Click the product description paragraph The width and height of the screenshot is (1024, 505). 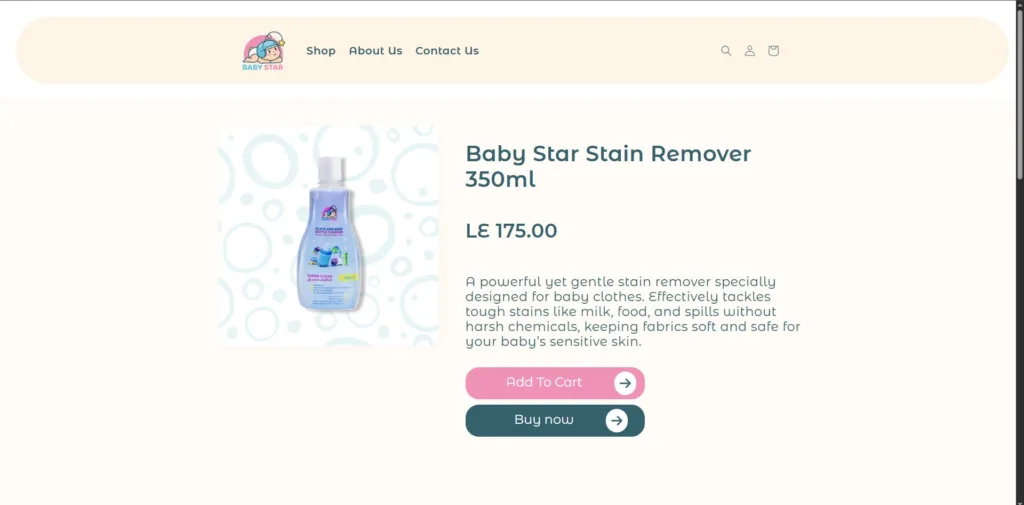tap(633, 312)
